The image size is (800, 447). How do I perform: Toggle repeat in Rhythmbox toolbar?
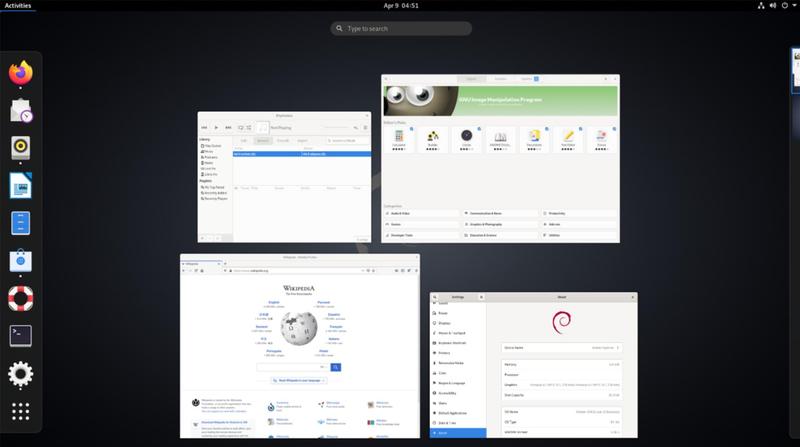pyautogui.click(x=241, y=128)
